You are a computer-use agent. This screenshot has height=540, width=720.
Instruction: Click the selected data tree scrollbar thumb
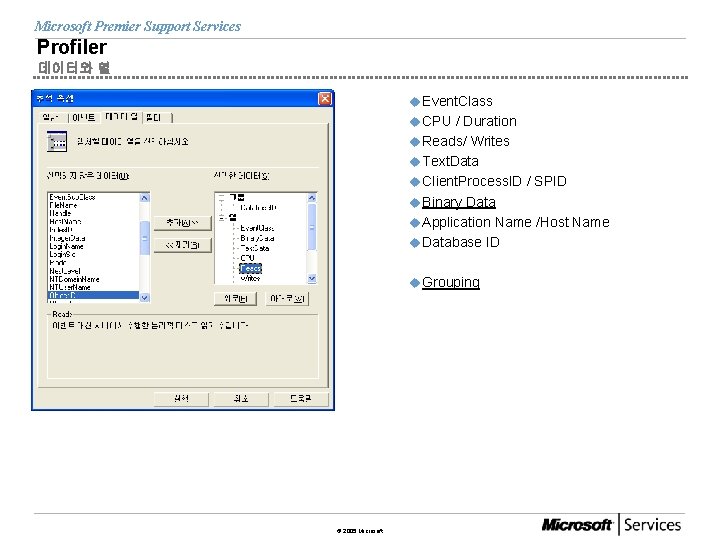click(312, 227)
